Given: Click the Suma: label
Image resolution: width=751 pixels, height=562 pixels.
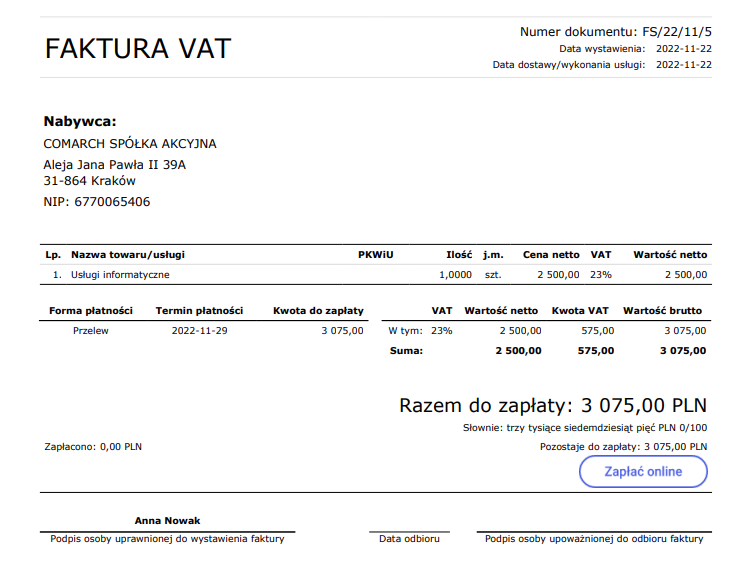Looking at the screenshot, I should [x=406, y=351].
